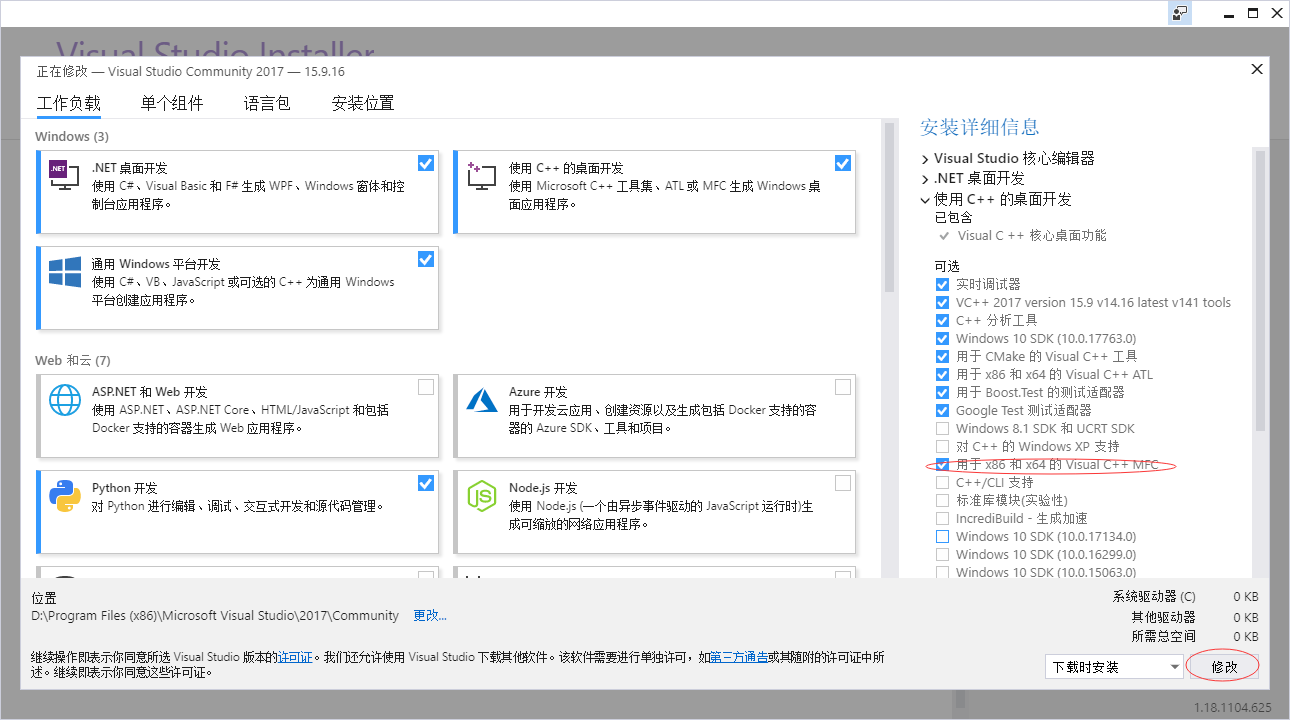Close the modify dialog with the X
Image resolution: width=1290 pixels, height=720 pixels.
point(1257,69)
